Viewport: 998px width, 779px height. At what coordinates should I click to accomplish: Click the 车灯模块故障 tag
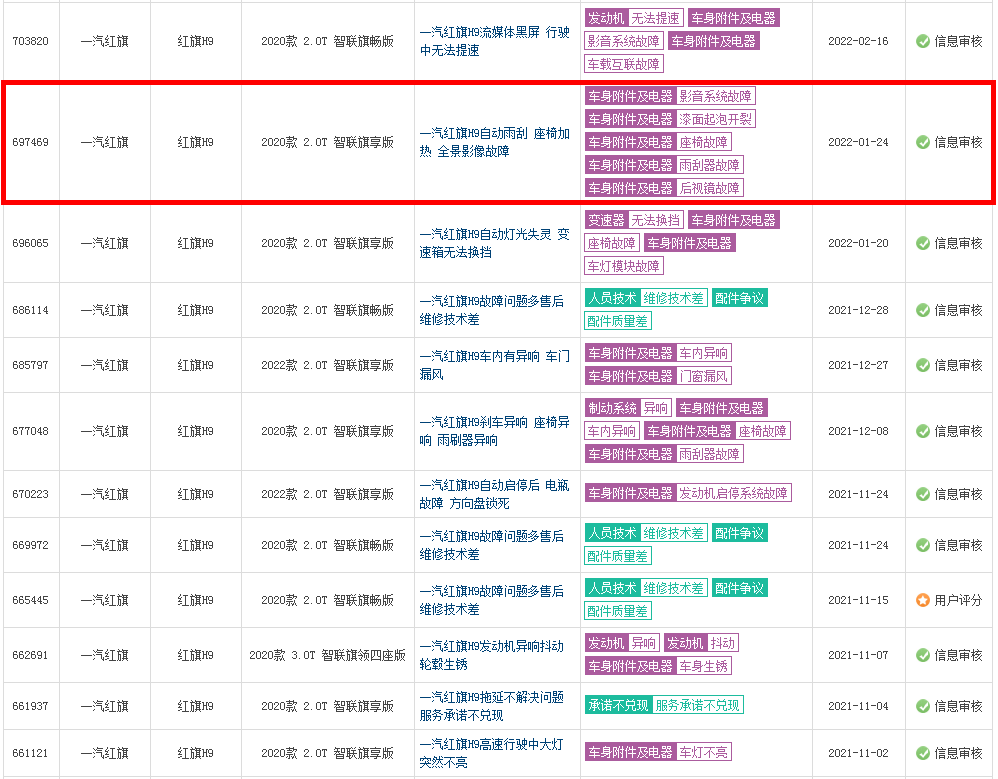tap(624, 266)
